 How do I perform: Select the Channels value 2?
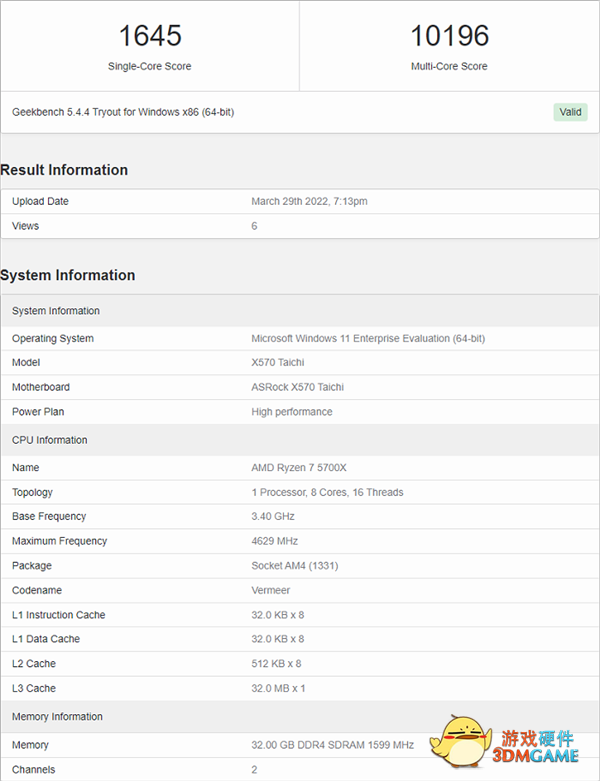(254, 770)
